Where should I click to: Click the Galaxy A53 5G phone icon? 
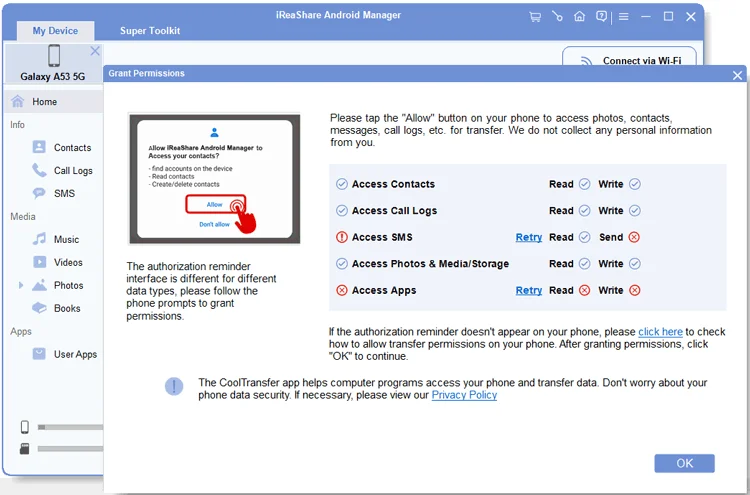(54, 55)
